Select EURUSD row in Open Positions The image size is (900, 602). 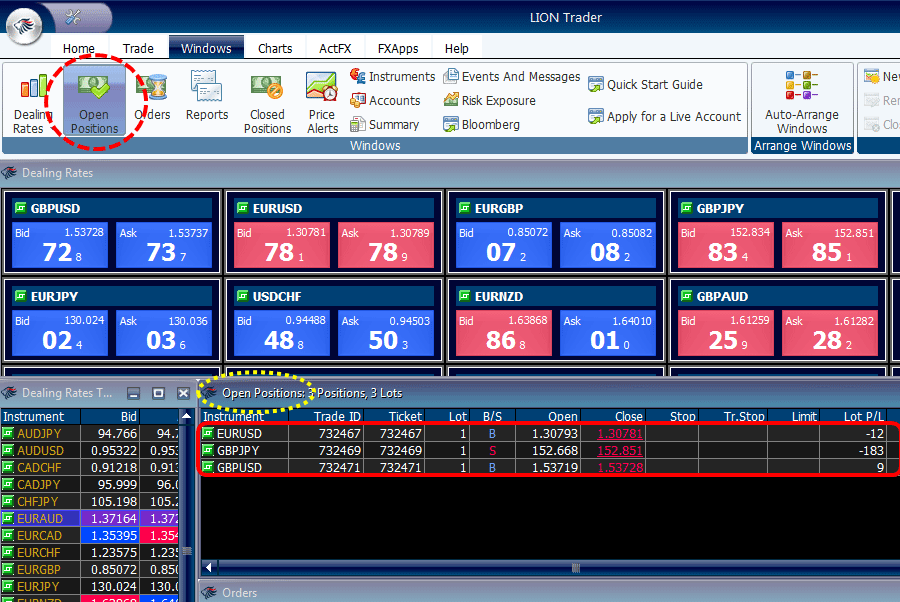pos(549,433)
